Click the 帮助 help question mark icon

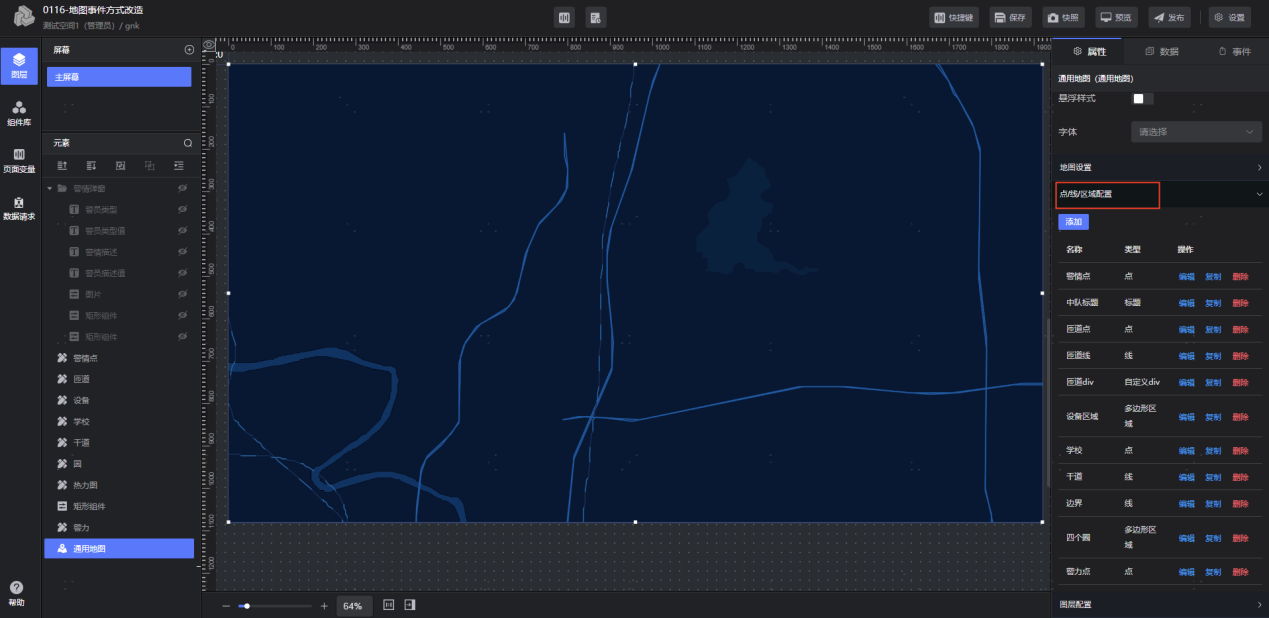[x=16, y=588]
